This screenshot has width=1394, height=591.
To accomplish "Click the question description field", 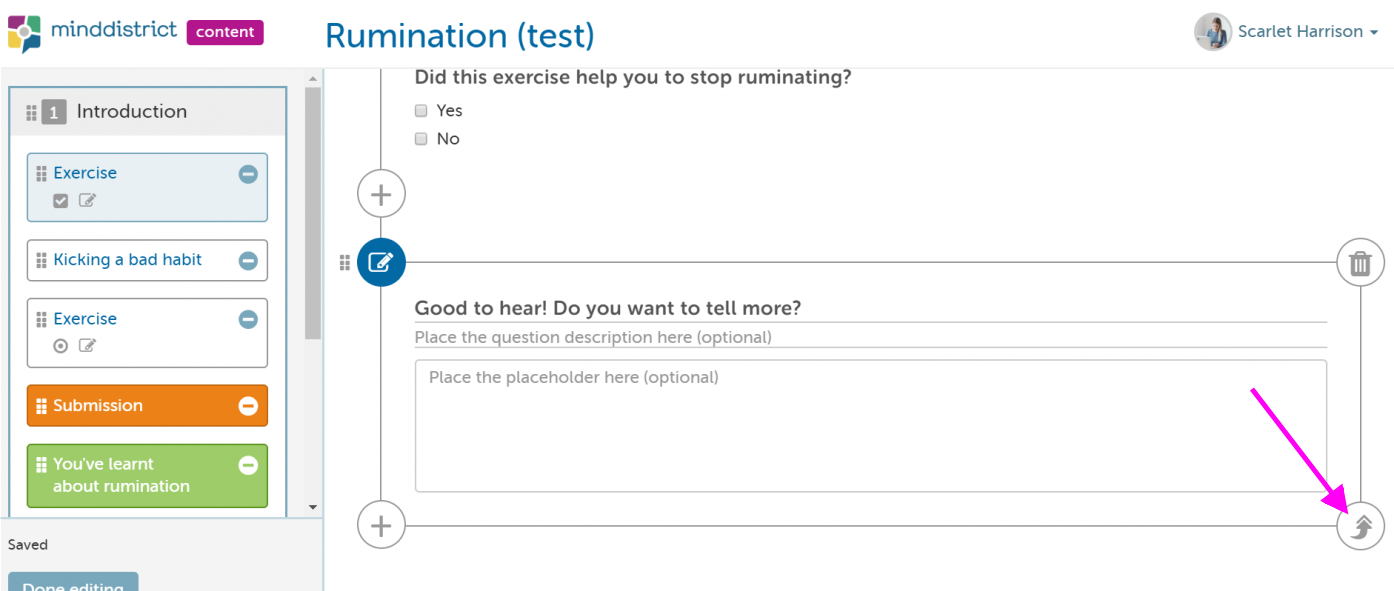I will tap(870, 337).
